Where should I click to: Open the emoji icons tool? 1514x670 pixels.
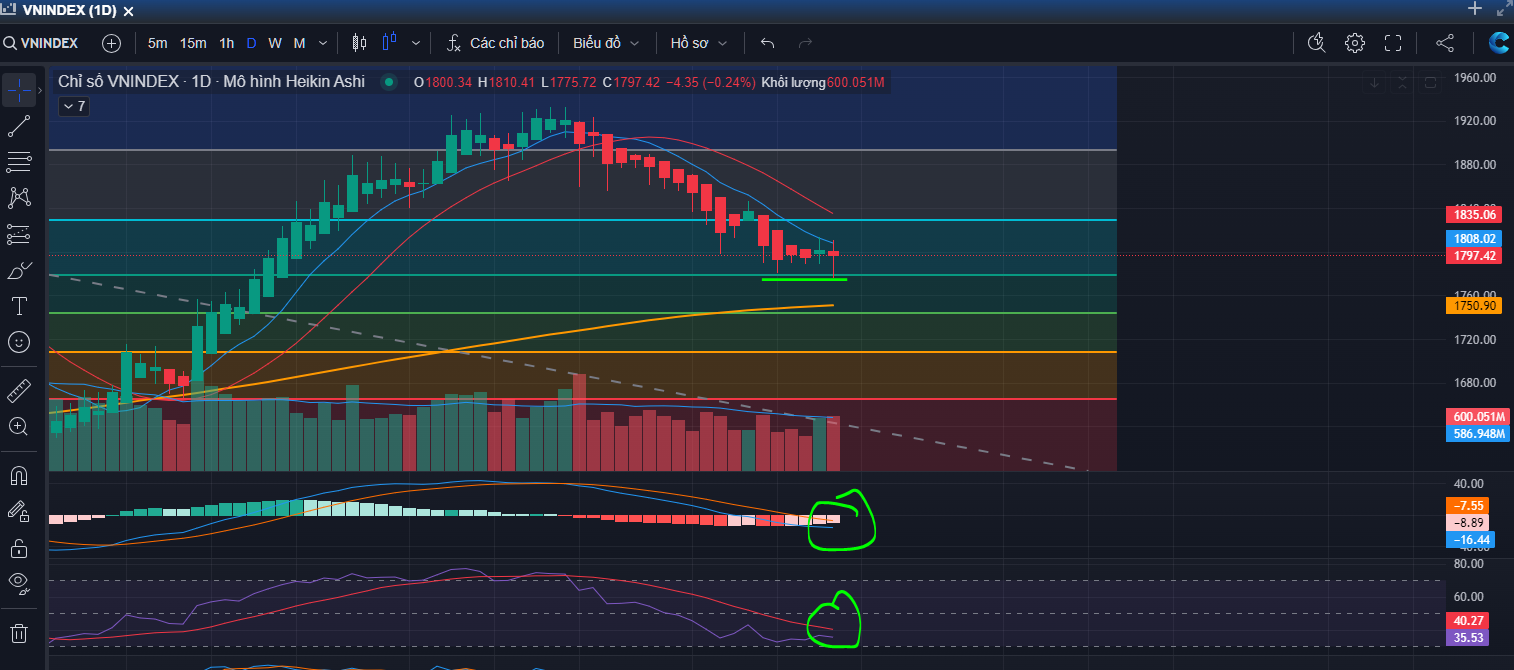pyautogui.click(x=18, y=342)
